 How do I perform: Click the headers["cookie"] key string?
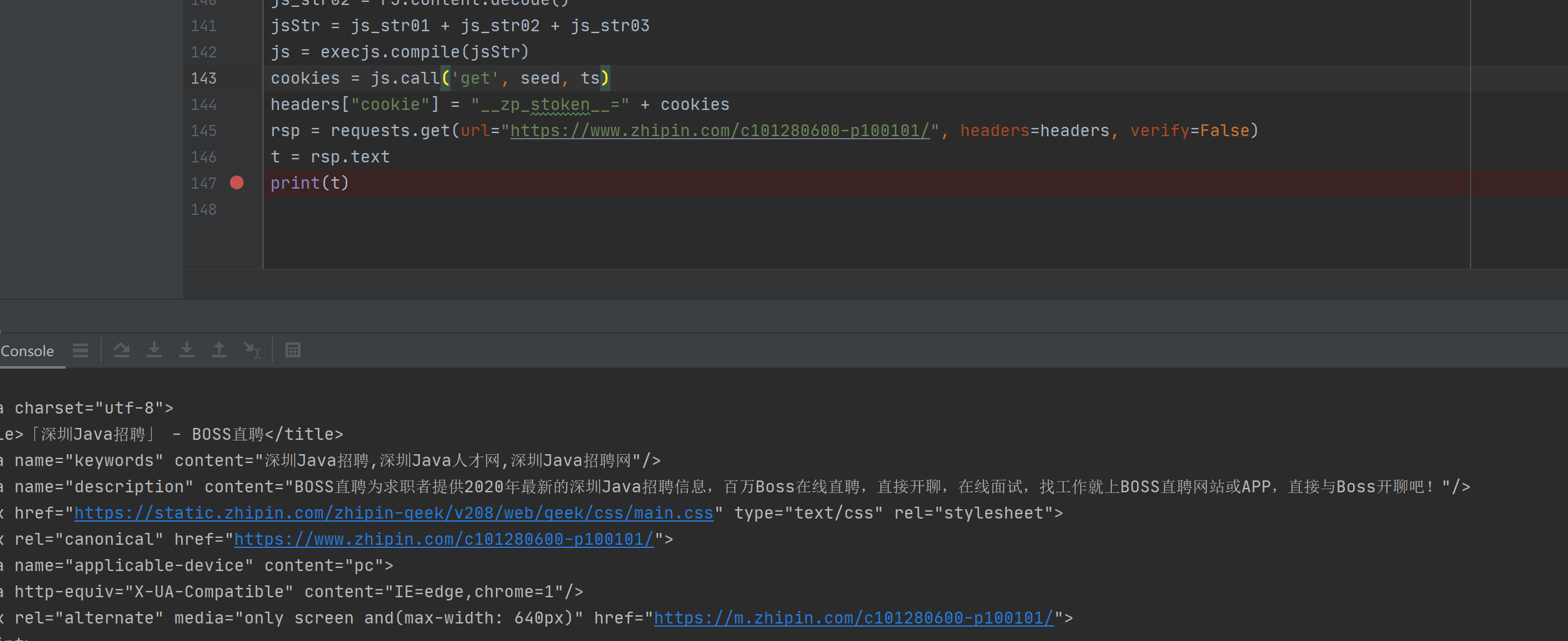point(390,104)
